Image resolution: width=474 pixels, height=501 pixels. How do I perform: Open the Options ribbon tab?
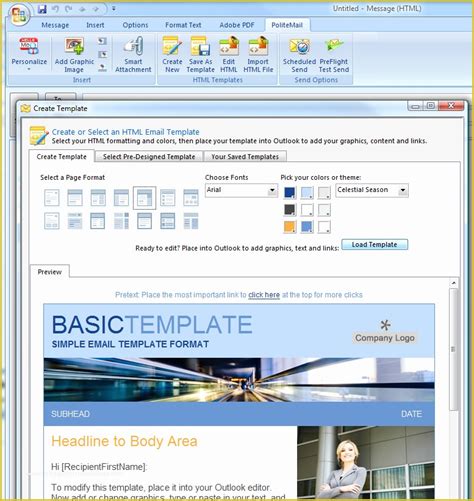pyautogui.click(x=135, y=25)
